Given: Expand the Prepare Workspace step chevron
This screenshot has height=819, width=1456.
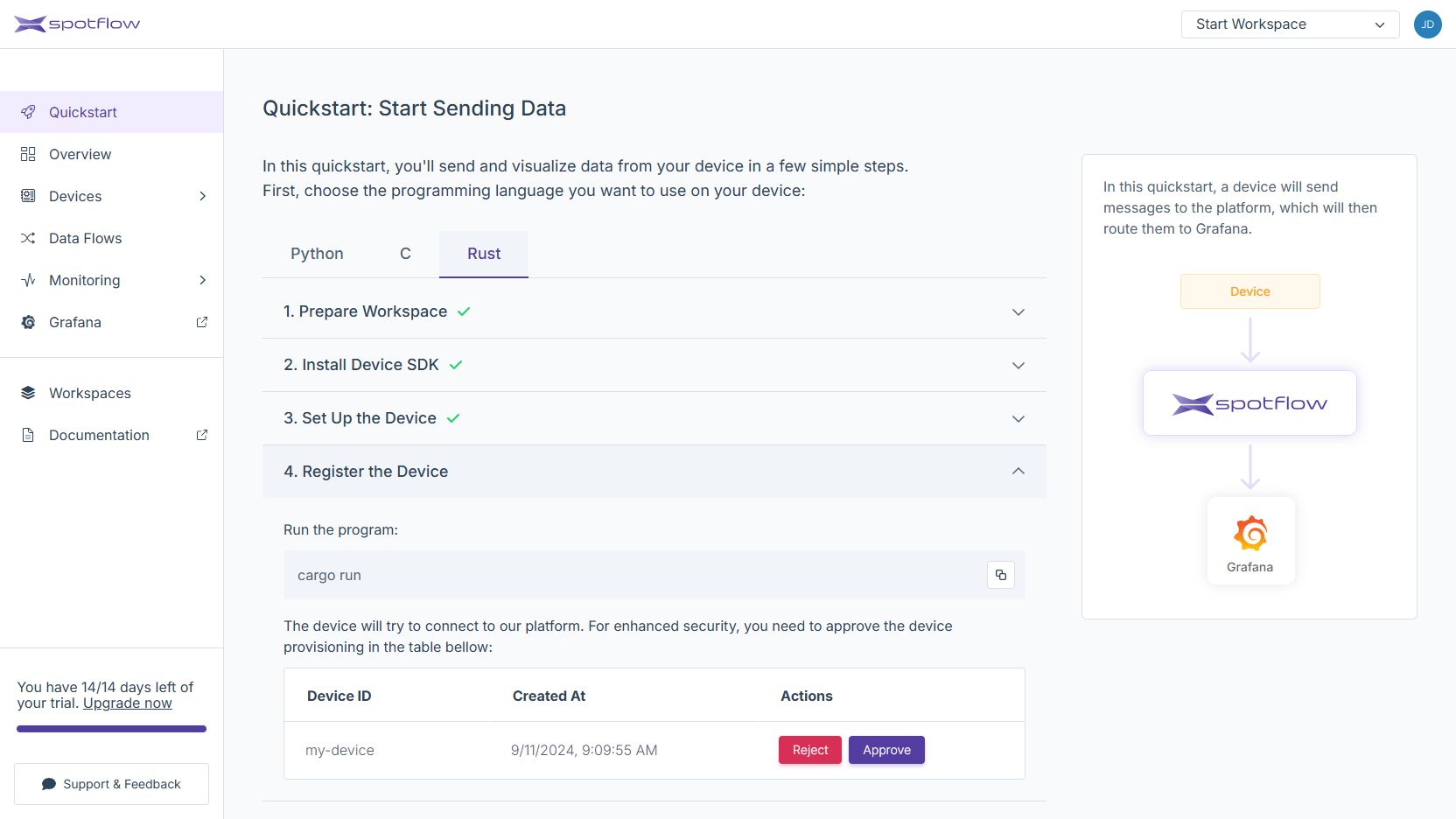Looking at the screenshot, I should (1018, 312).
